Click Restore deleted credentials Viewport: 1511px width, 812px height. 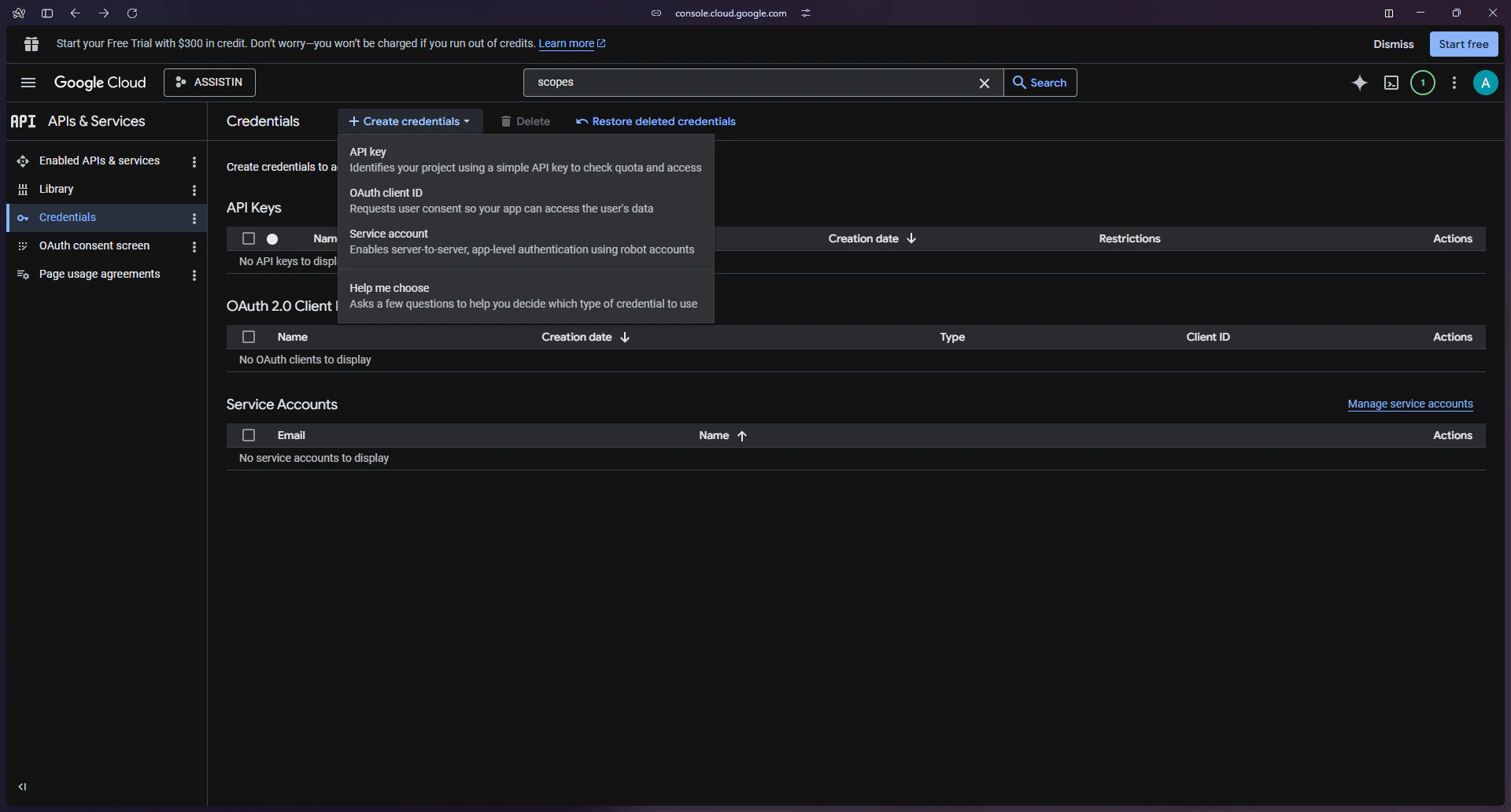coord(656,121)
